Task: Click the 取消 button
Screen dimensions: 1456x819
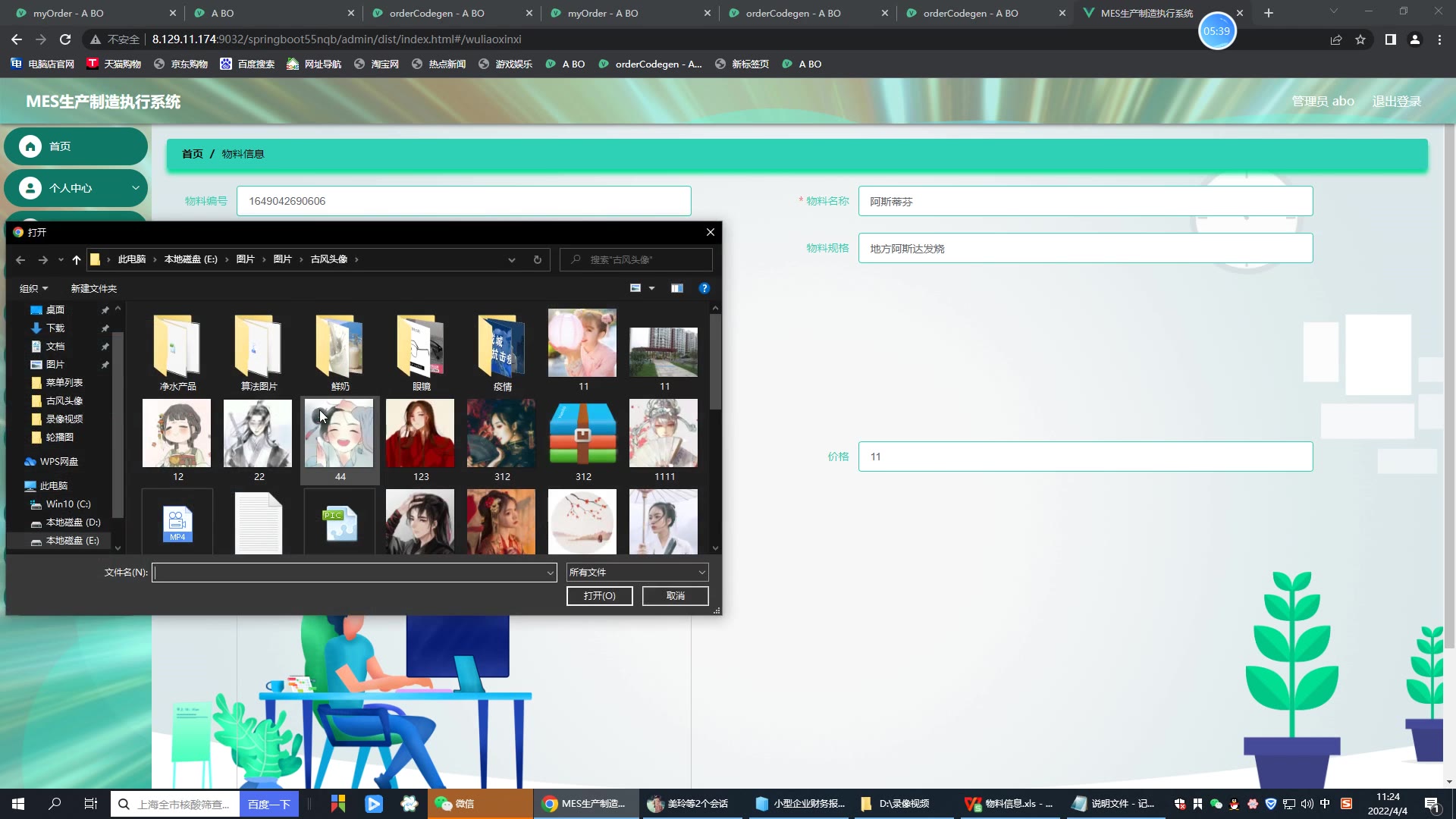Action: (x=675, y=596)
